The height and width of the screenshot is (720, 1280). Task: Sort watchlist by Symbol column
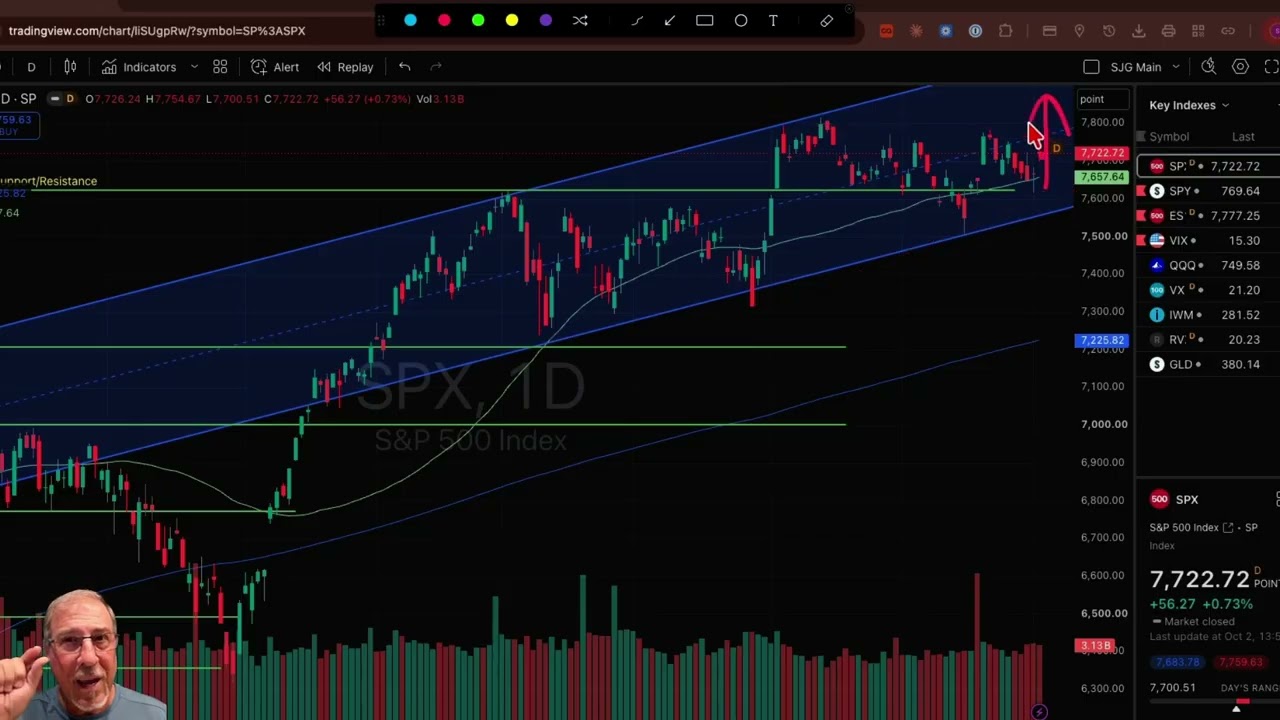click(x=1169, y=137)
